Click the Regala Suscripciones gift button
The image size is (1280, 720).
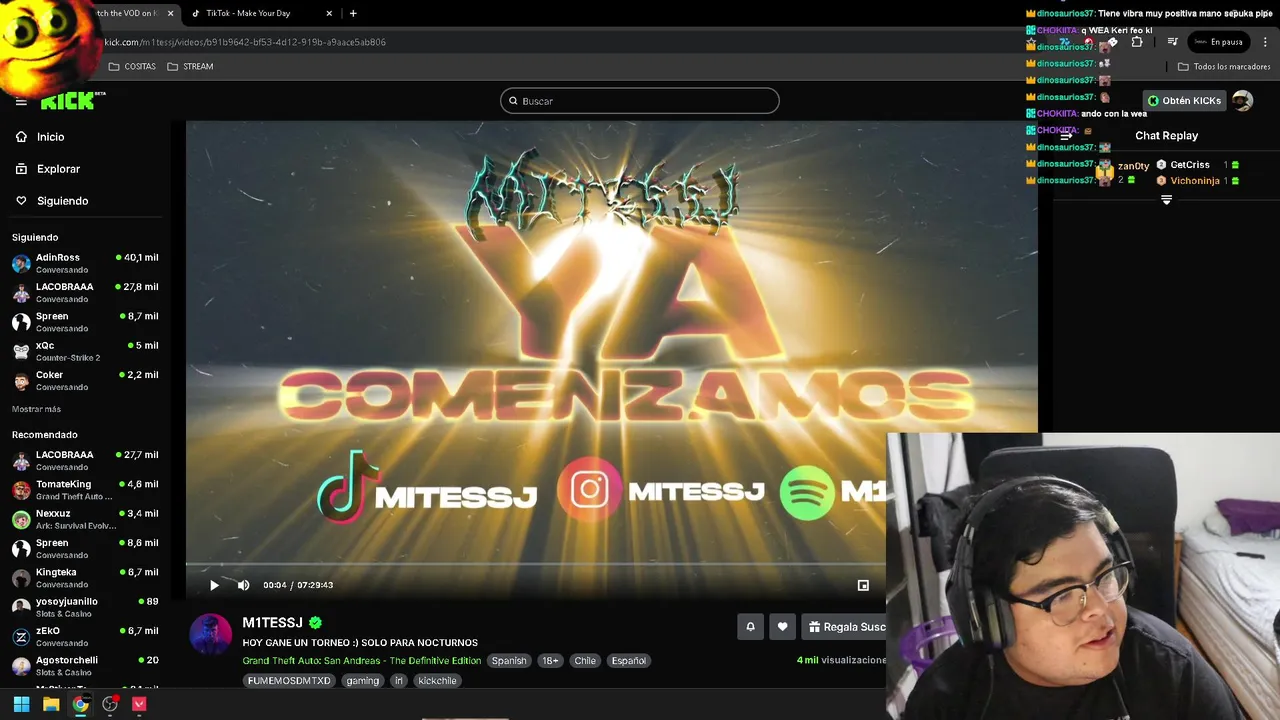pyautogui.click(x=845, y=627)
